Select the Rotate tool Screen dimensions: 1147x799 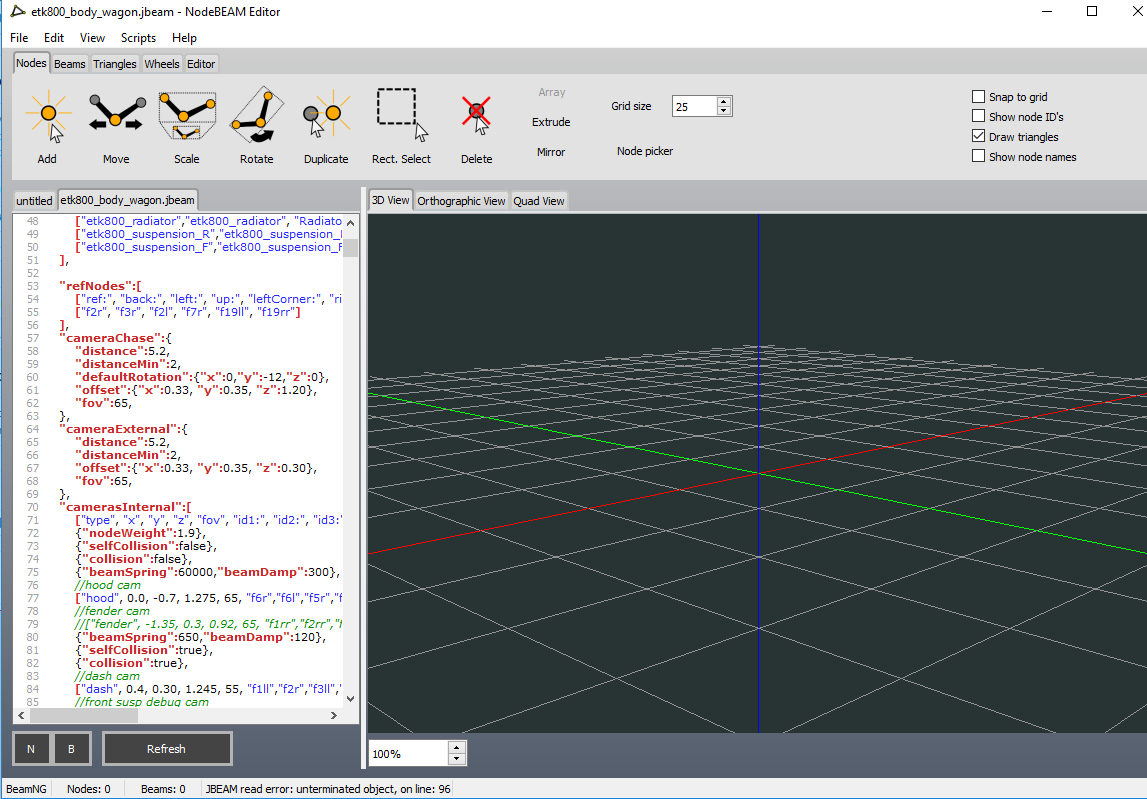256,127
